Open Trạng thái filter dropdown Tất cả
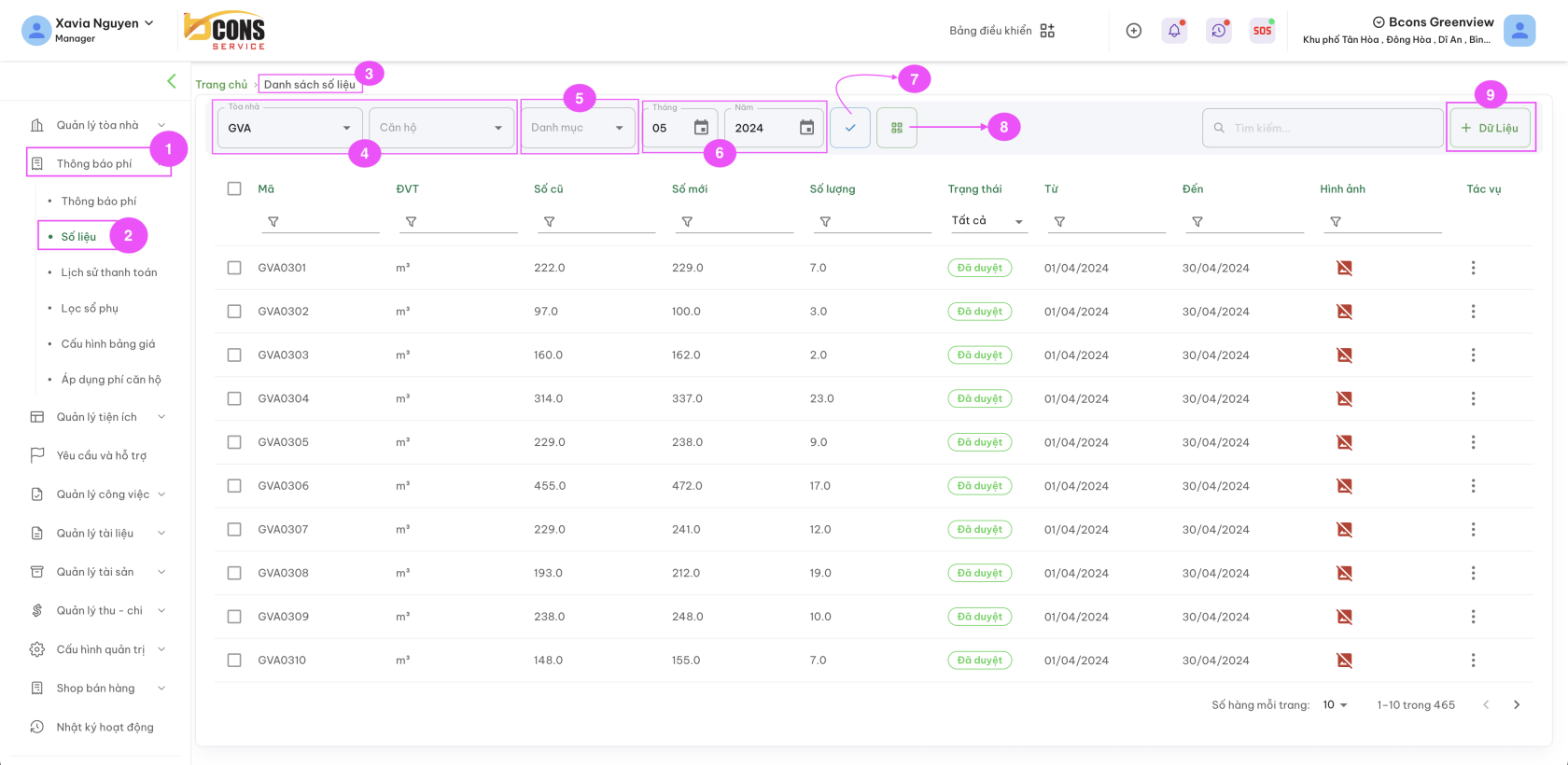1568x765 pixels. click(987, 221)
